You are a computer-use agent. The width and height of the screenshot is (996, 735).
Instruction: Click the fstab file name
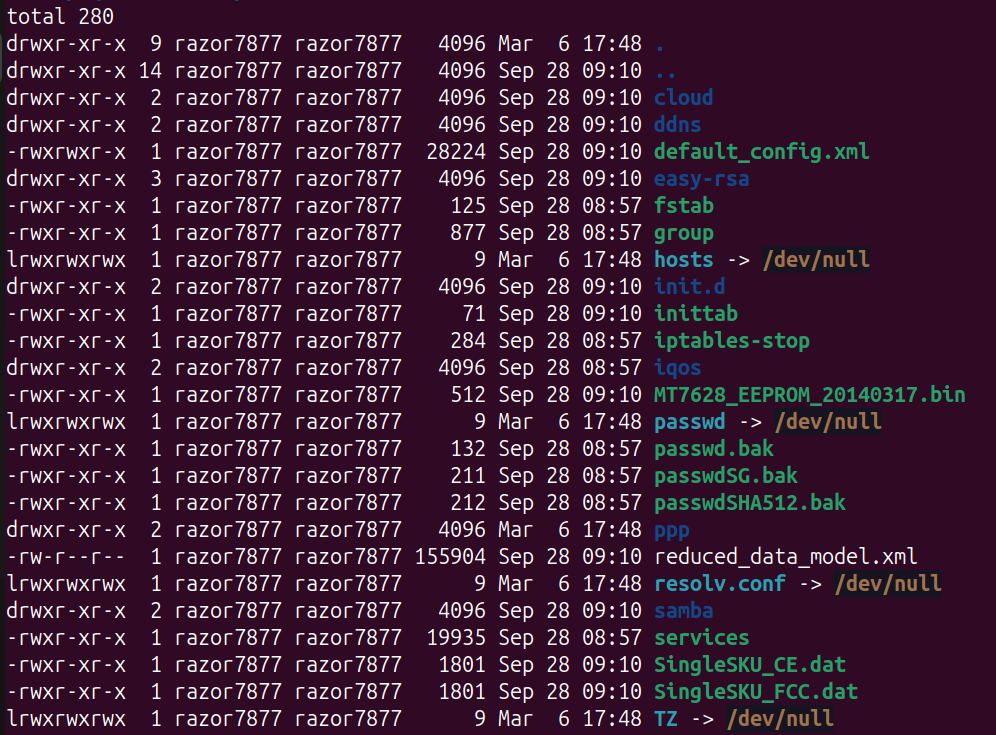683,206
